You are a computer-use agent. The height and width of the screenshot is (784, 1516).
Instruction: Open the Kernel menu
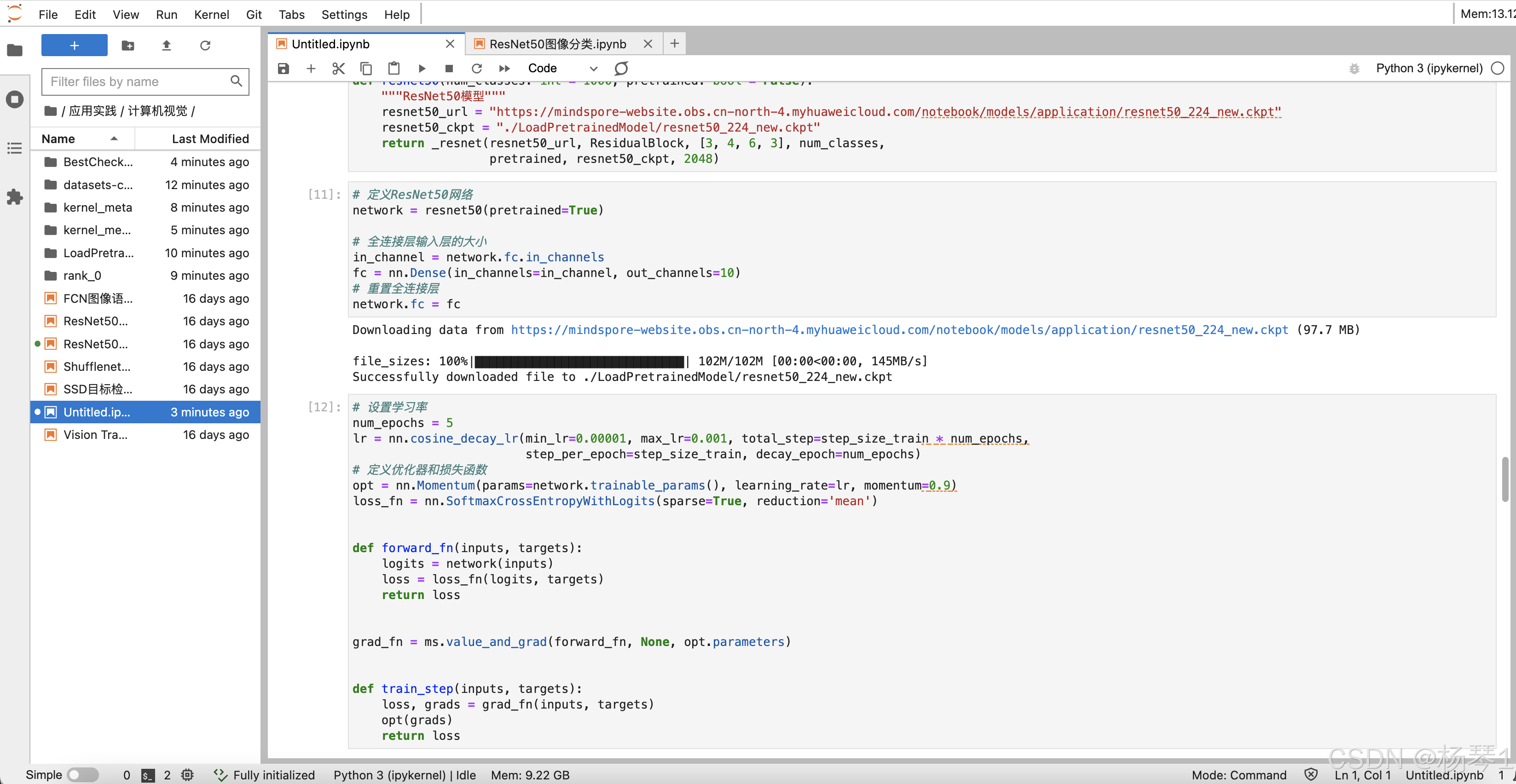211,14
